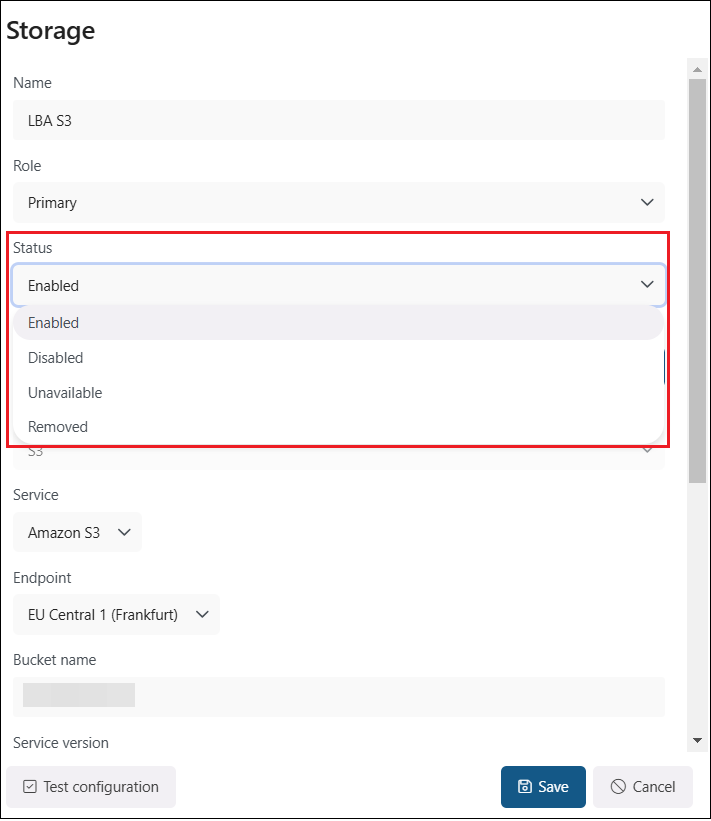Open the Endpoint EU Central 1 dropdown

point(116,615)
